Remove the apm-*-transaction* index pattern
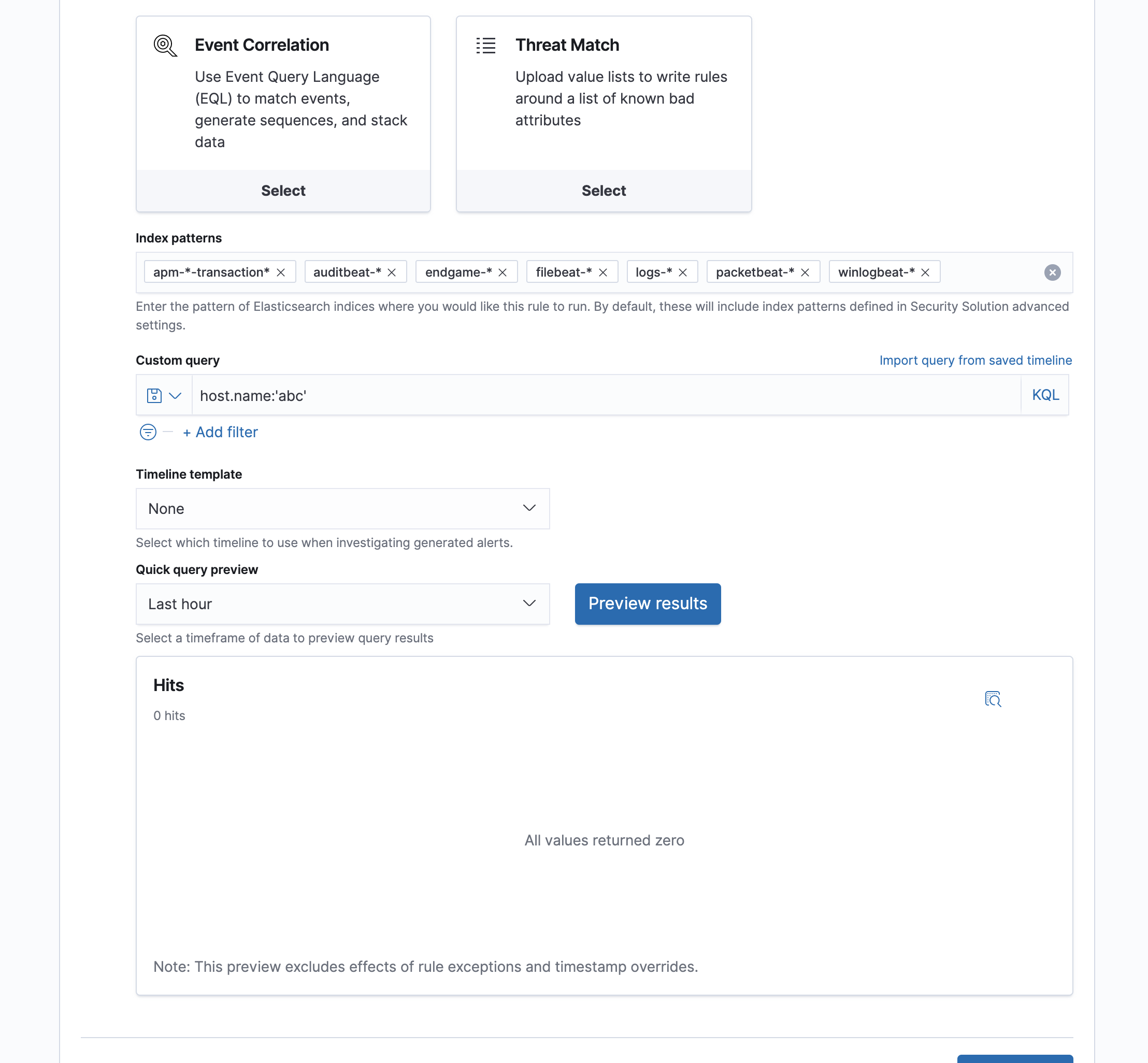Screen dimensions: 1148x1063 click(x=281, y=272)
